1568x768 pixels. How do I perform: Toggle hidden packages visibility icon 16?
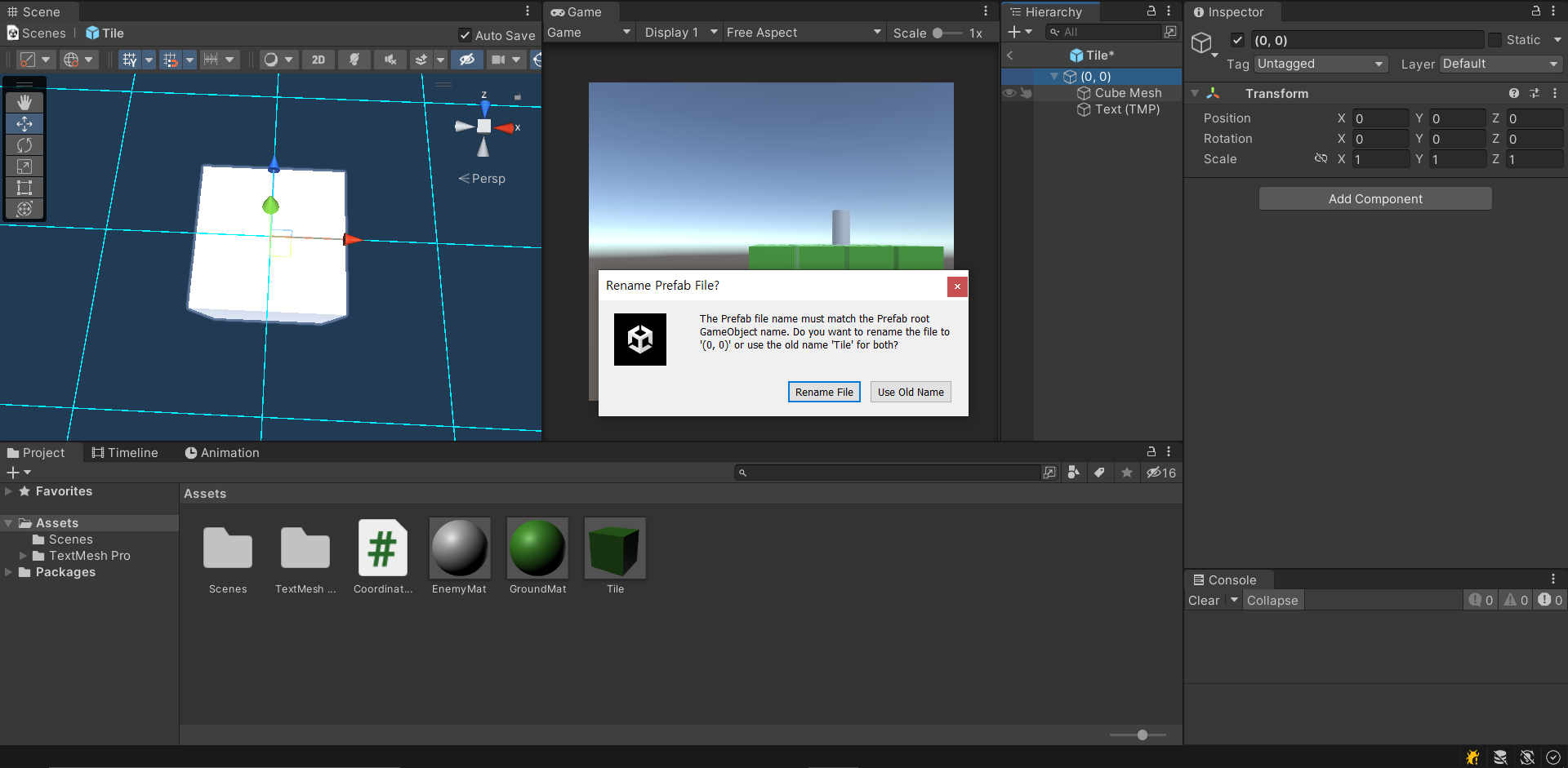(x=1160, y=473)
